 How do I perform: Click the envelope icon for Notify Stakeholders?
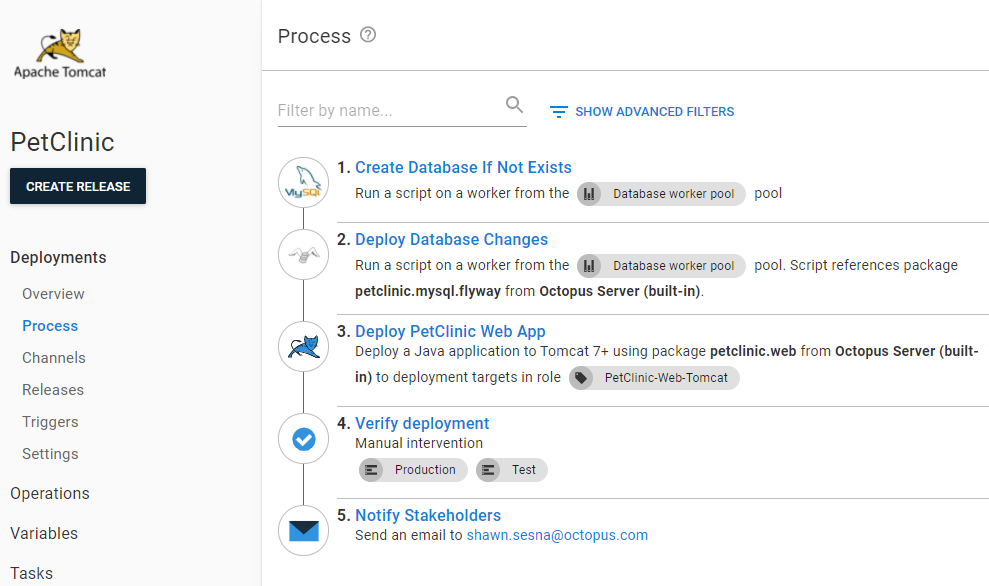click(303, 531)
